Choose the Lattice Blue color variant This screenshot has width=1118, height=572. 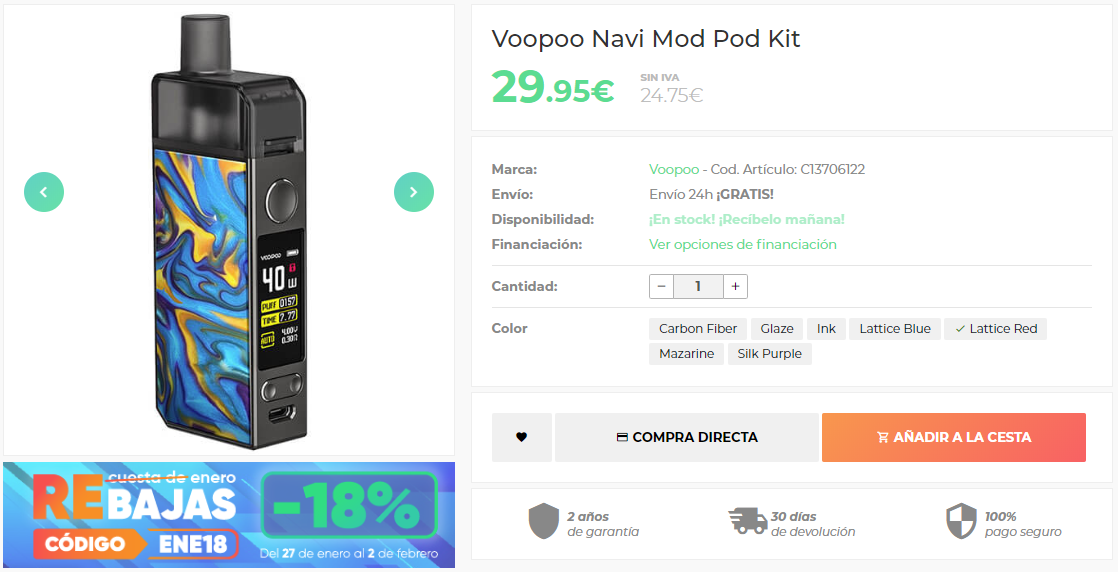click(x=895, y=329)
